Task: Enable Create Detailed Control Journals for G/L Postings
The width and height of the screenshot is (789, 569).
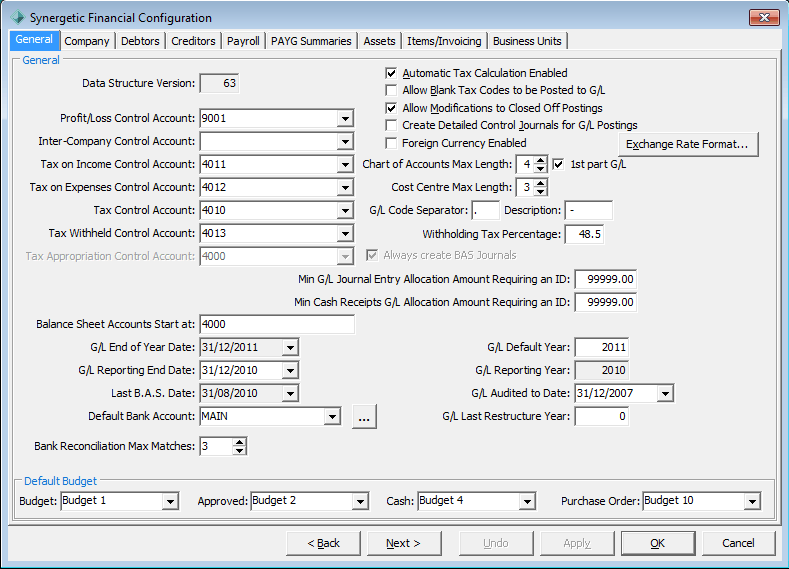Action: (391, 125)
